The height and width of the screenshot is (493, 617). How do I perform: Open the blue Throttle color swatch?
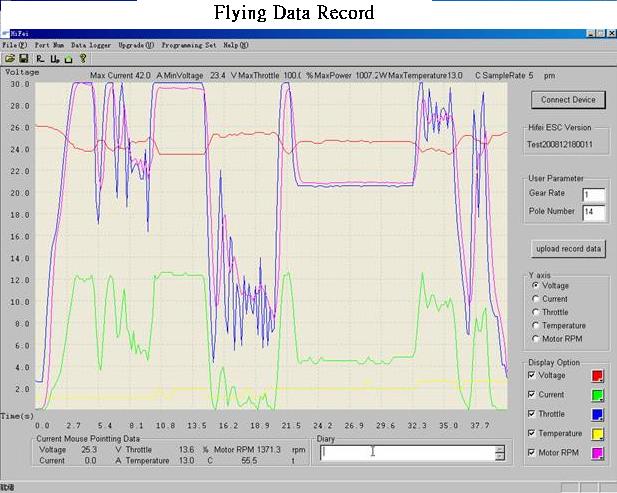click(x=598, y=414)
